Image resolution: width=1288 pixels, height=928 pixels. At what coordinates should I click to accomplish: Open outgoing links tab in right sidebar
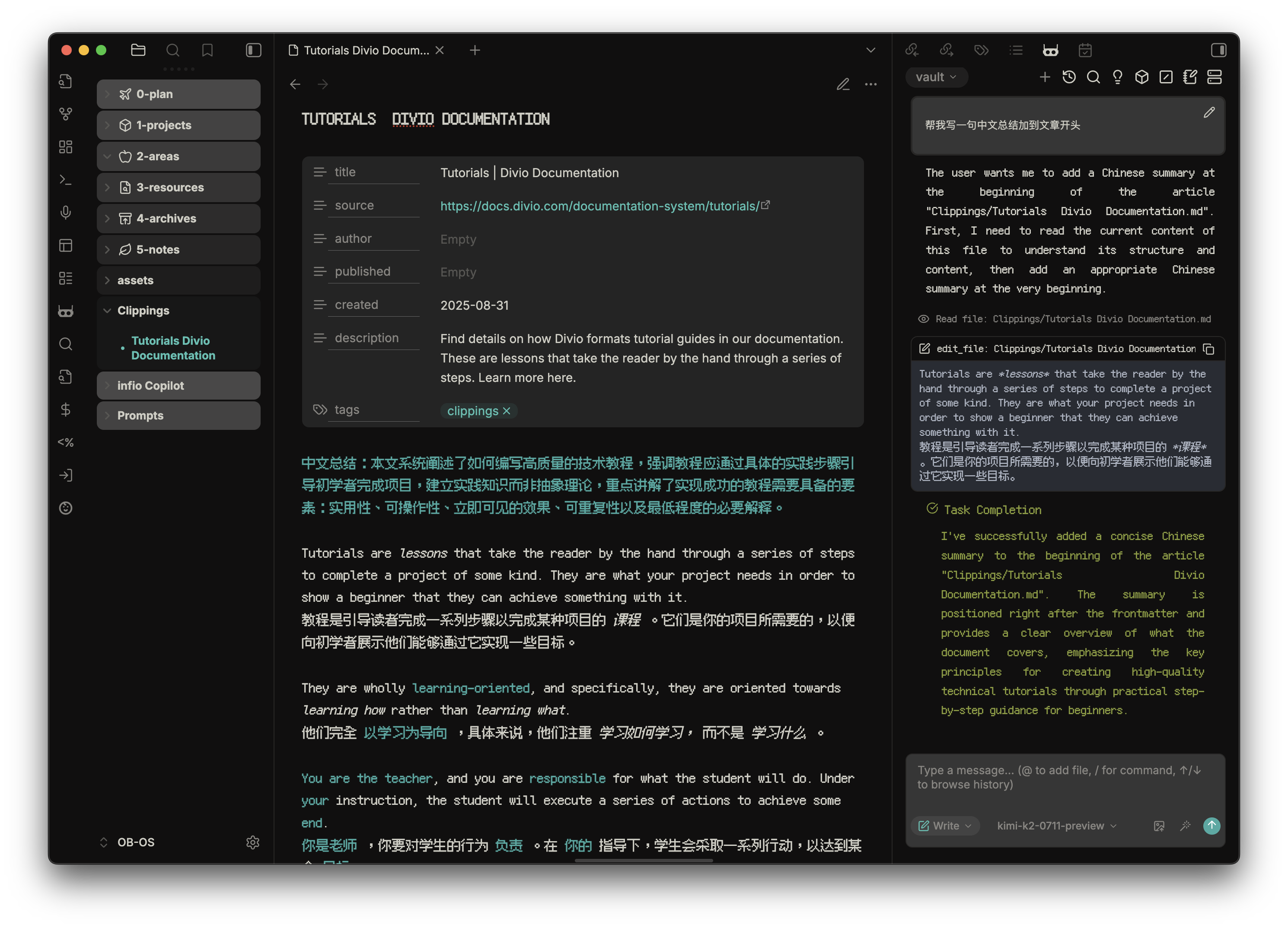coord(946,50)
